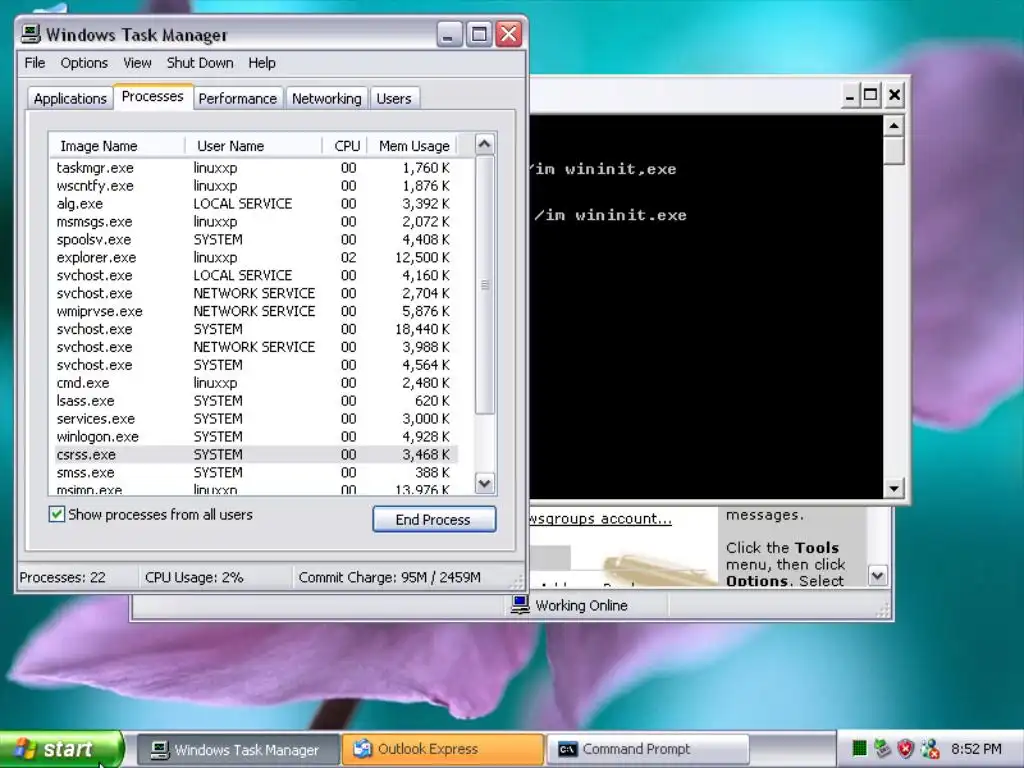Select the taskmgr.exe process
This screenshot has height=768, width=1024.
click(256, 168)
